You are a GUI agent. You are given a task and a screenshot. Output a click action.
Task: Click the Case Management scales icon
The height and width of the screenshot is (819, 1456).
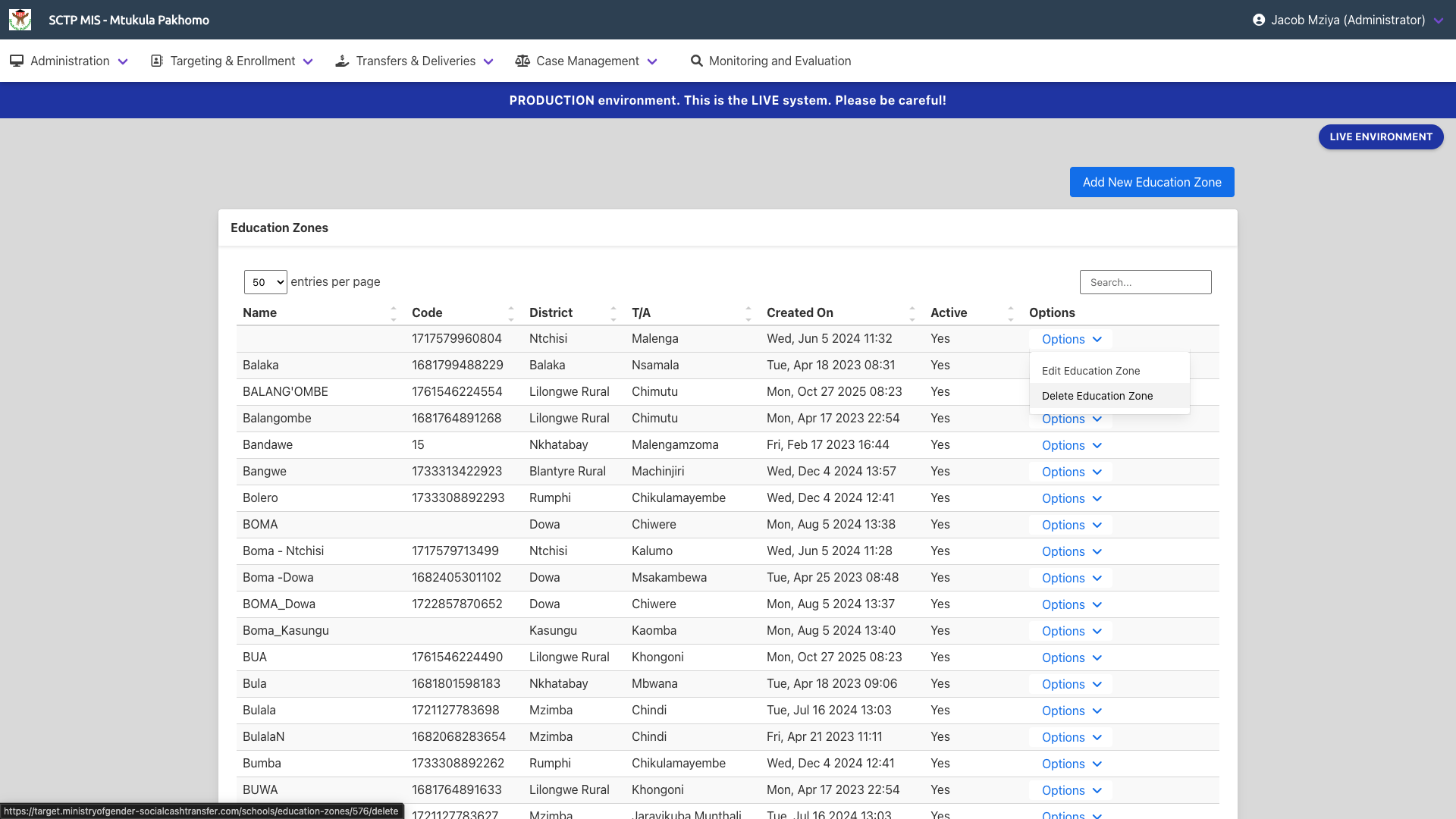click(x=522, y=61)
